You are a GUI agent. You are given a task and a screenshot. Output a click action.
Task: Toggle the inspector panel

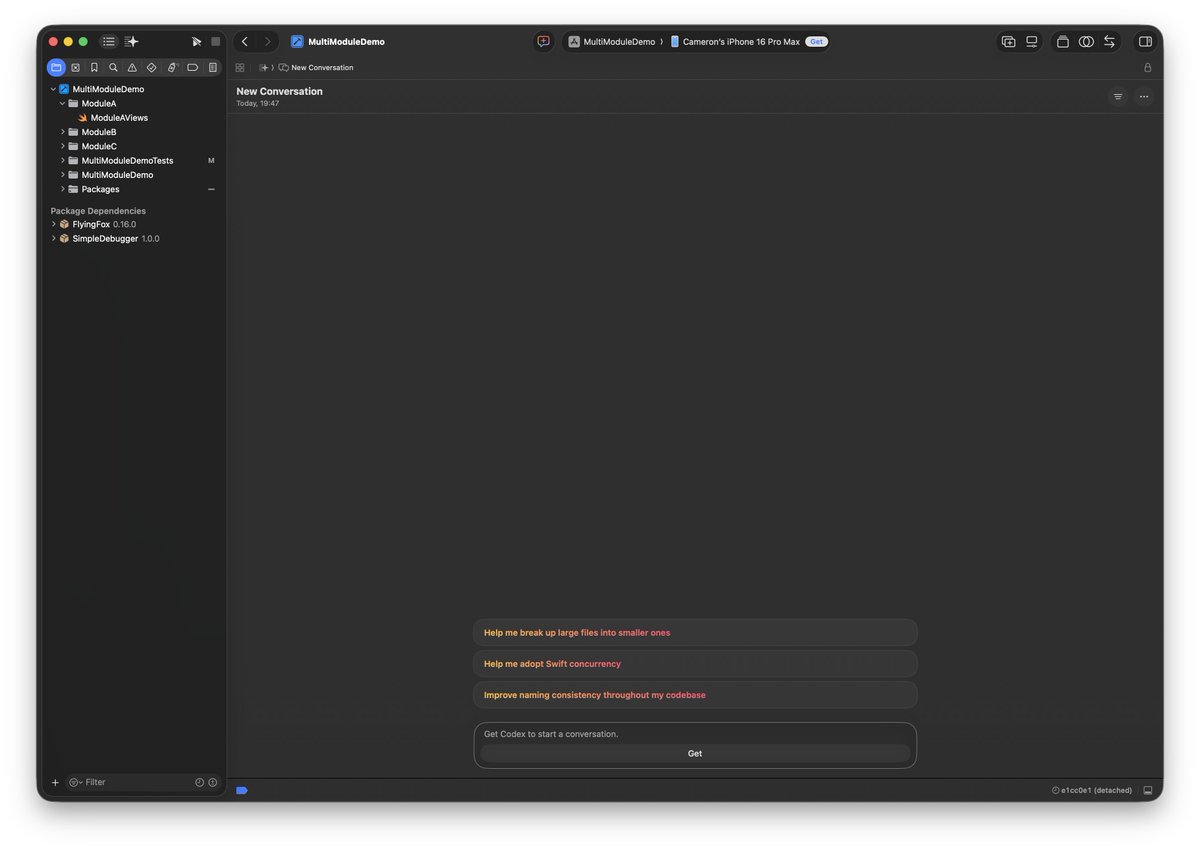(1145, 42)
